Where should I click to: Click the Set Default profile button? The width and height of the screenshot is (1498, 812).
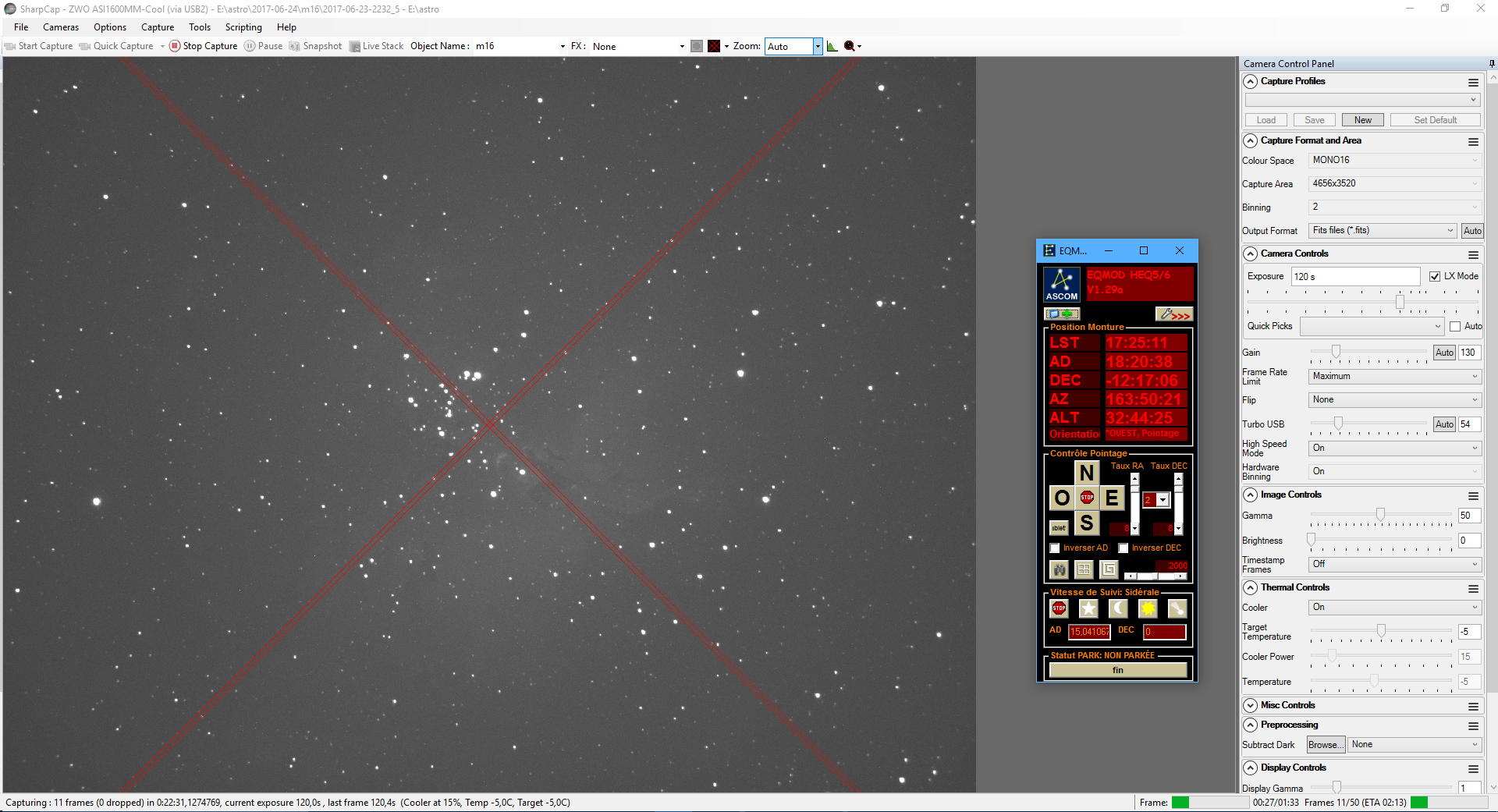tap(1436, 120)
